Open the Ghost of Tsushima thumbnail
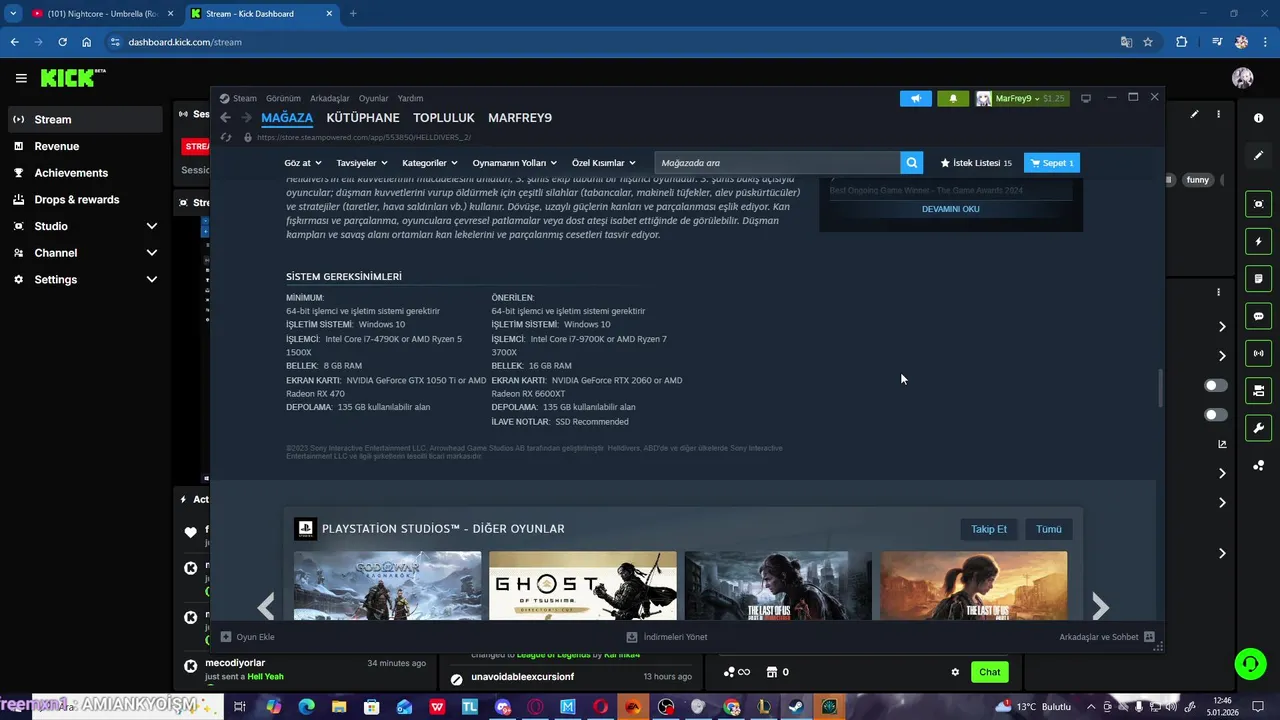The width and height of the screenshot is (1280, 720). point(583,586)
